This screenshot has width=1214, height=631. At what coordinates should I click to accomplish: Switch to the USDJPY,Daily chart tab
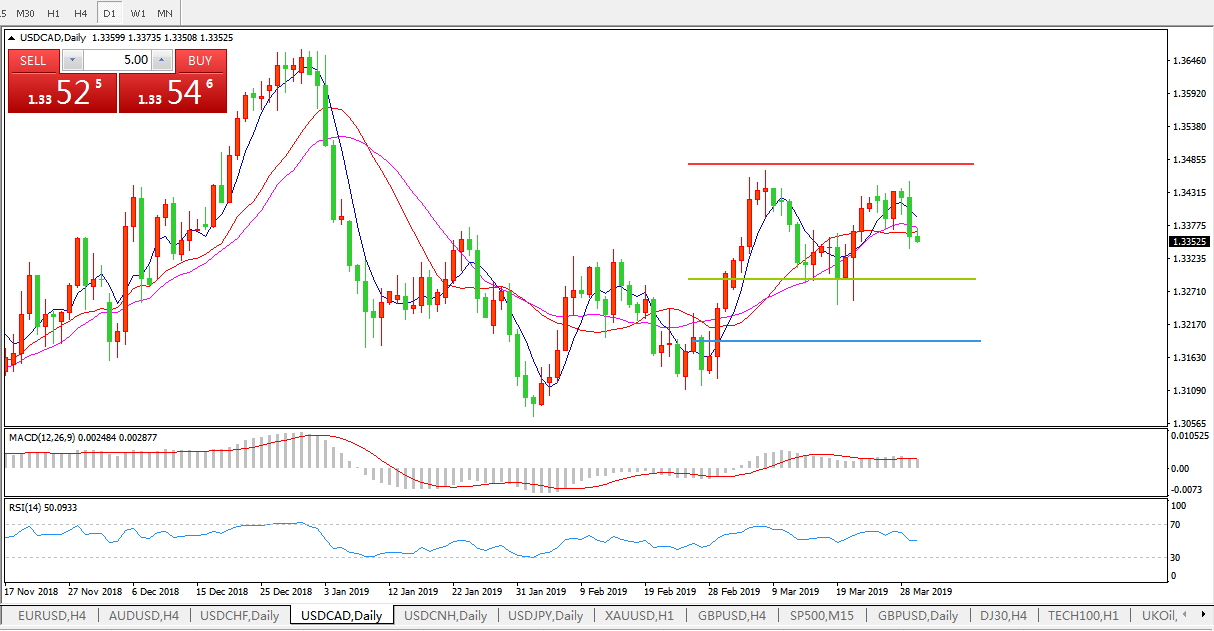[545, 616]
